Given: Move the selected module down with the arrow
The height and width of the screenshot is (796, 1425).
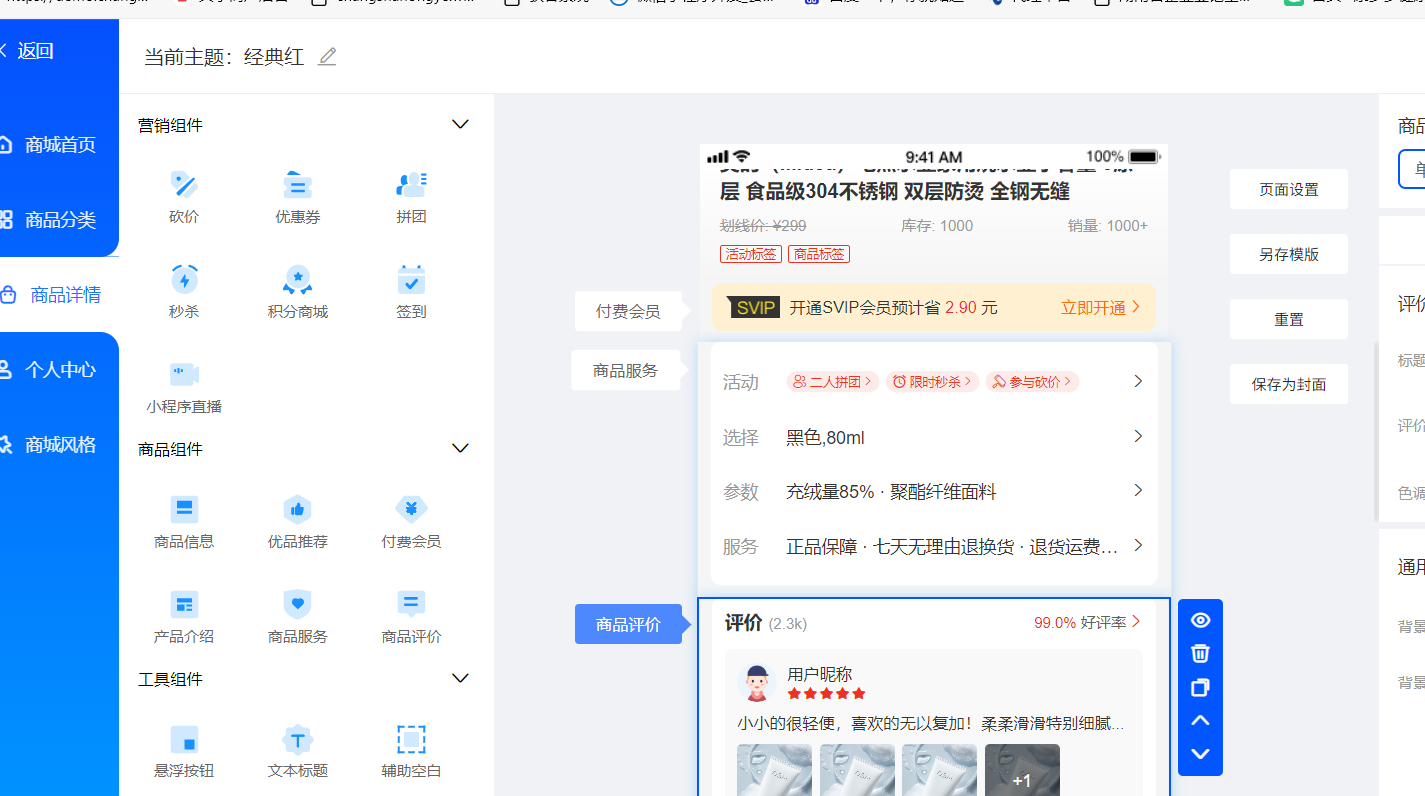Looking at the screenshot, I should click(1201, 754).
